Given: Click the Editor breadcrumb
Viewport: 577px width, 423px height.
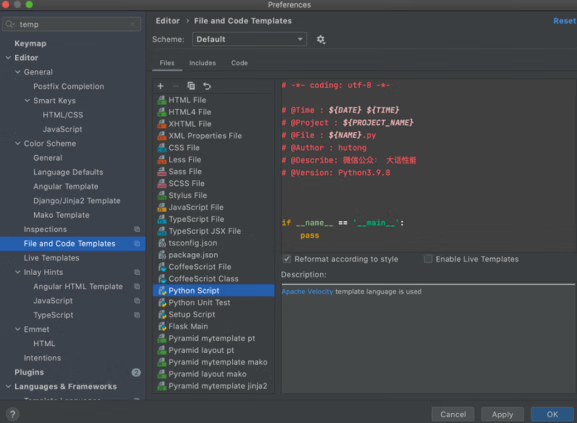Looking at the screenshot, I should point(167,21).
